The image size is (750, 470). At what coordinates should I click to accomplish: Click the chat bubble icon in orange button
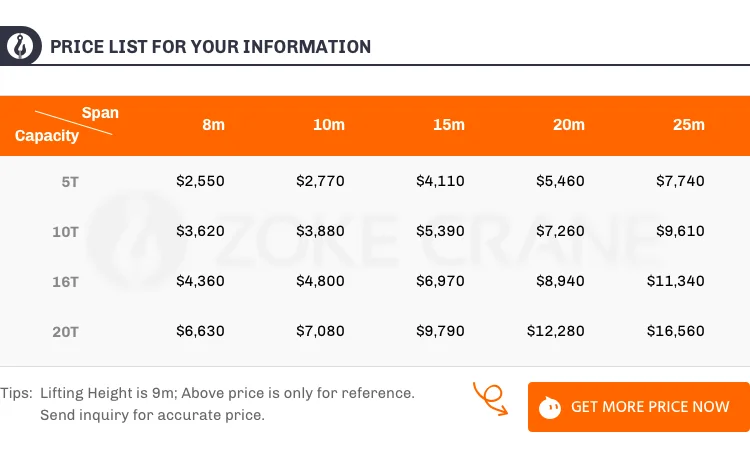(x=549, y=407)
